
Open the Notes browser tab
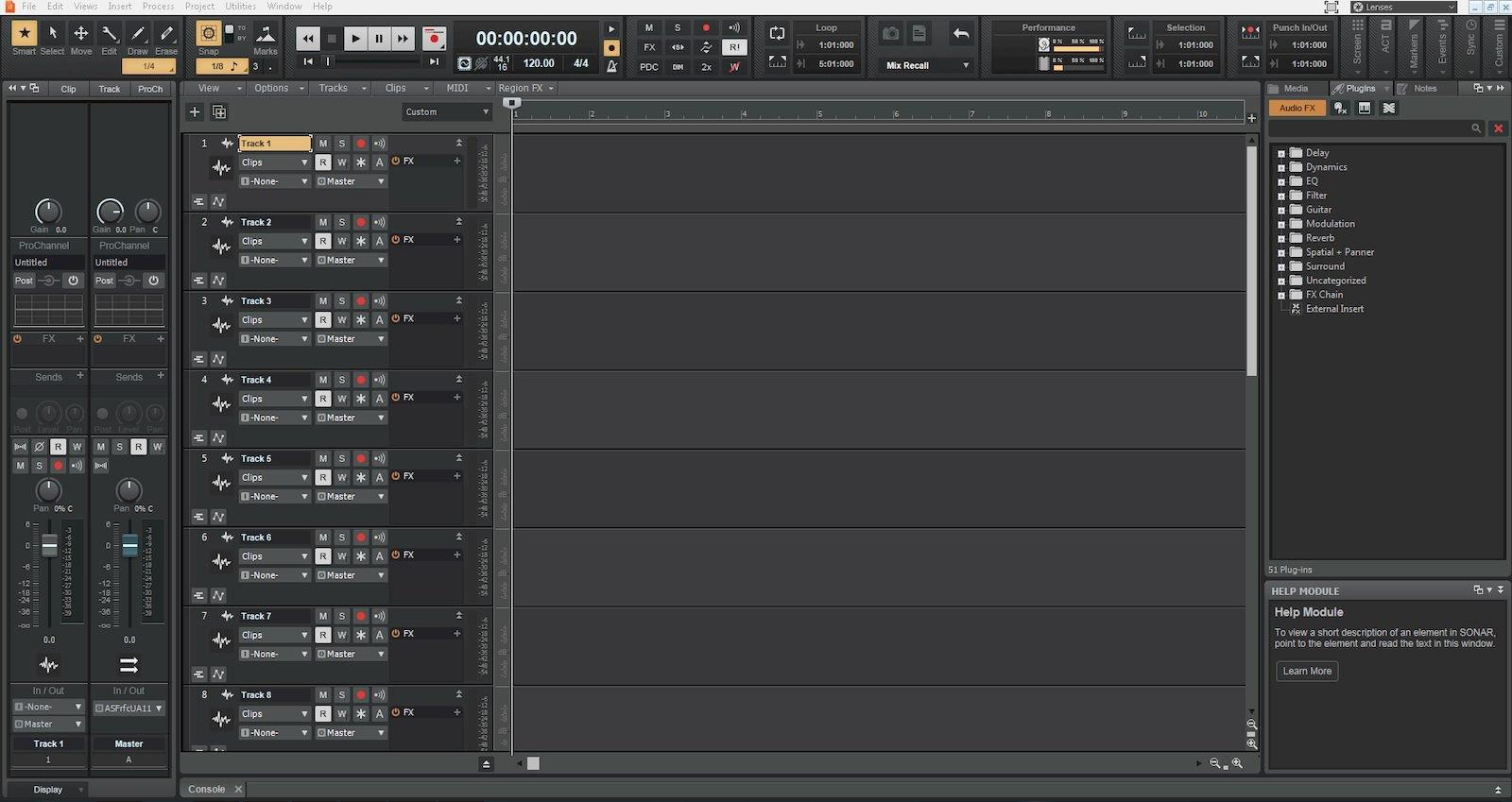(x=1425, y=88)
